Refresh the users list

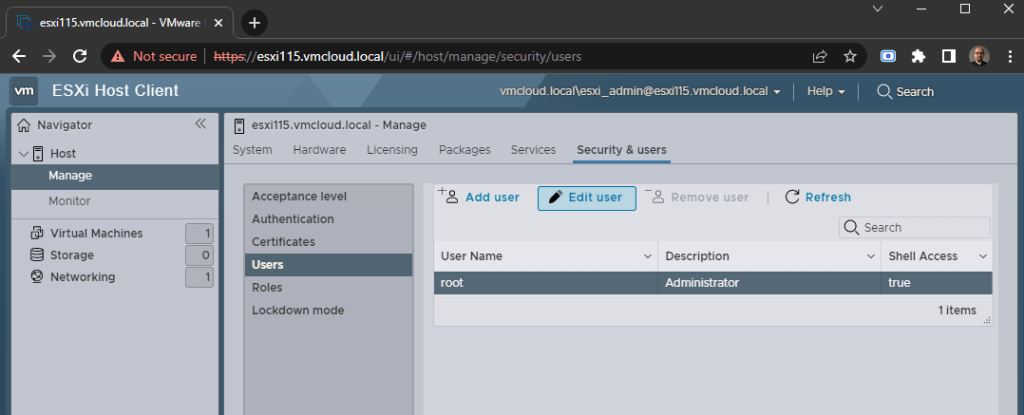click(817, 197)
